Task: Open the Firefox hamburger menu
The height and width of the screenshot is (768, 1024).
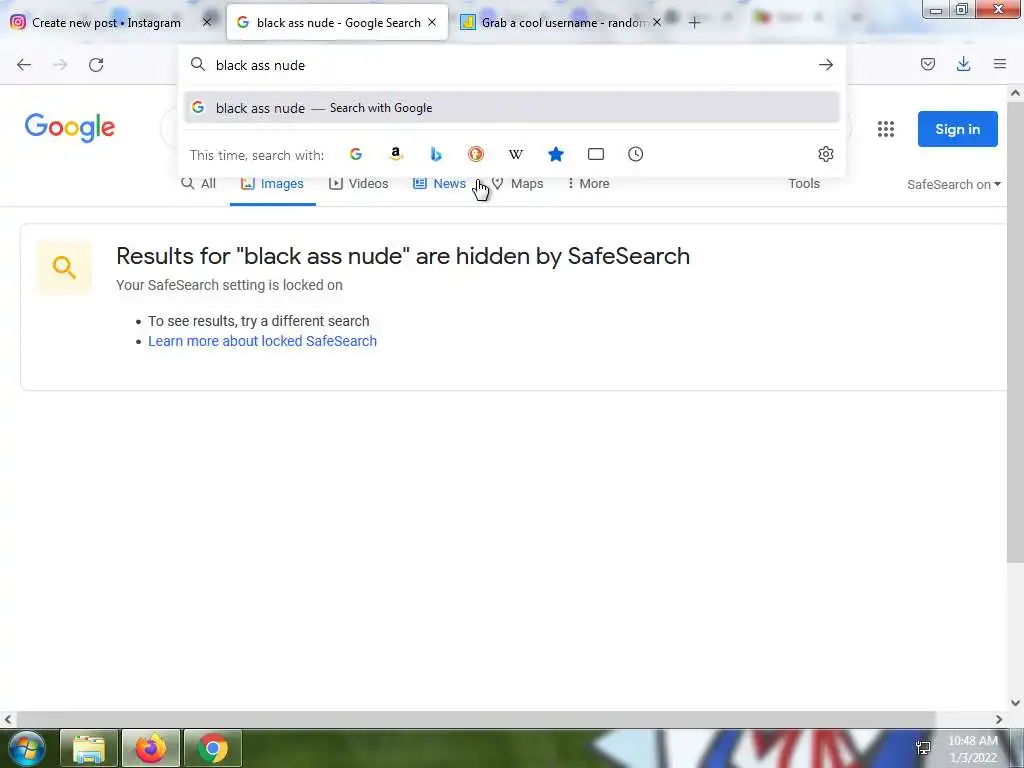Action: [x=1000, y=64]
